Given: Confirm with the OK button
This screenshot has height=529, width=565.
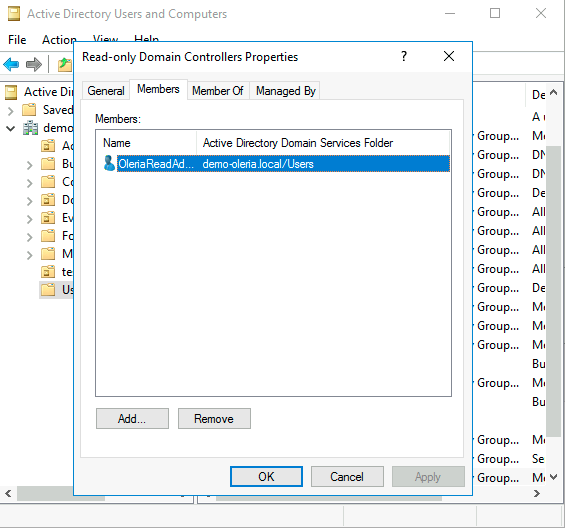Looking at the screenshot, I should coord(266,476).
